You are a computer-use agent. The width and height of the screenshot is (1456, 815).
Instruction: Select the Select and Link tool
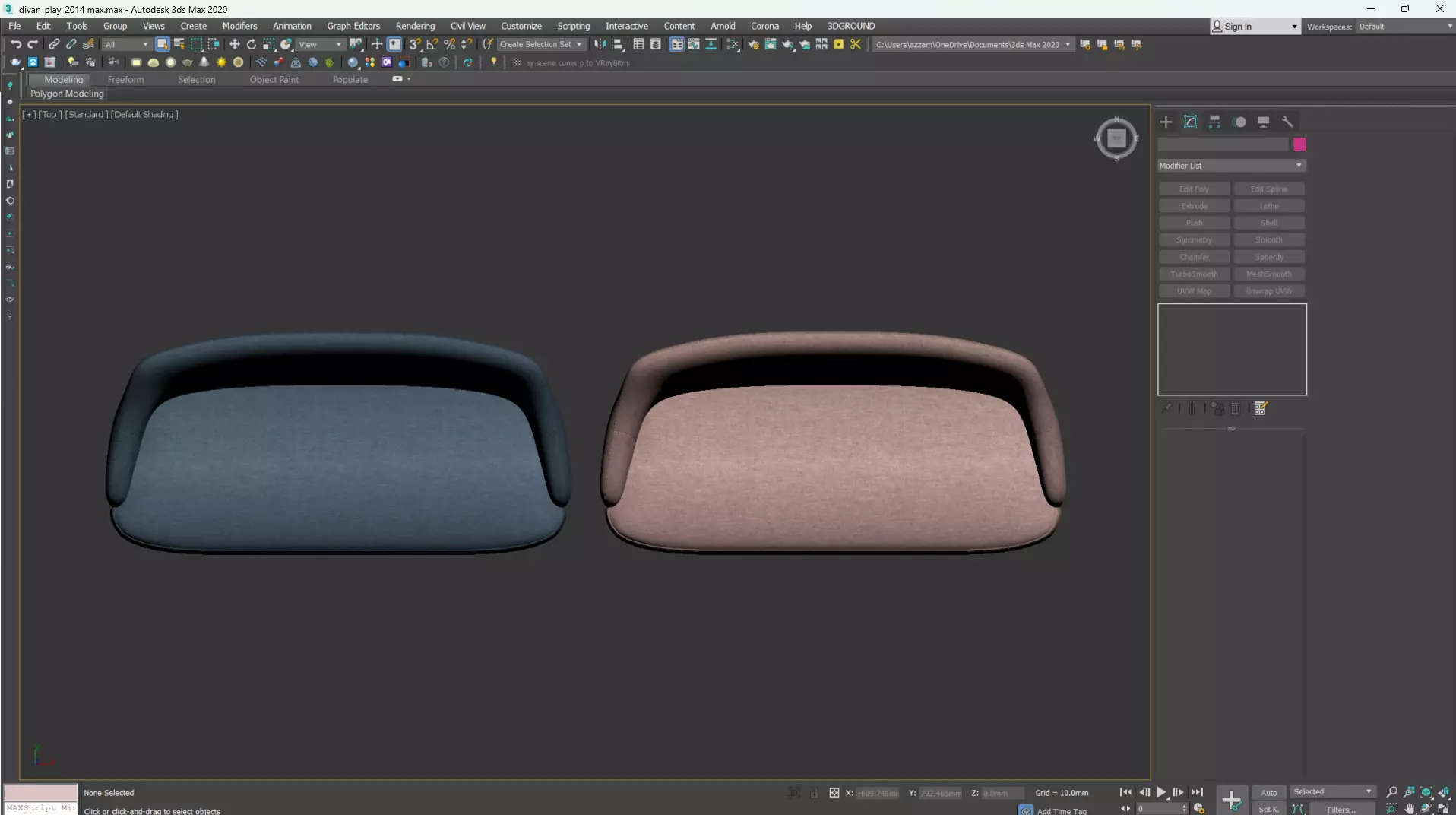point(54,44)
